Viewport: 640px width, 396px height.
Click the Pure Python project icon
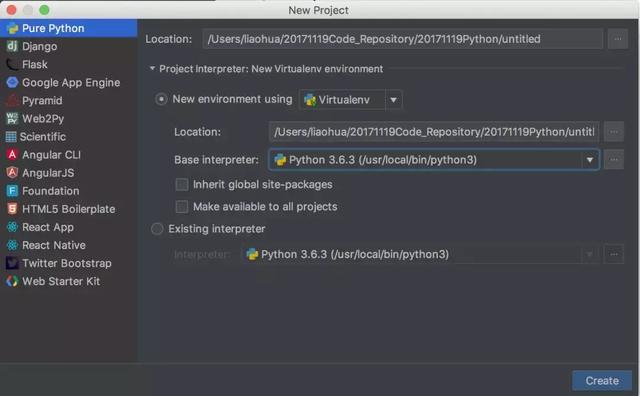pos(12,28)
